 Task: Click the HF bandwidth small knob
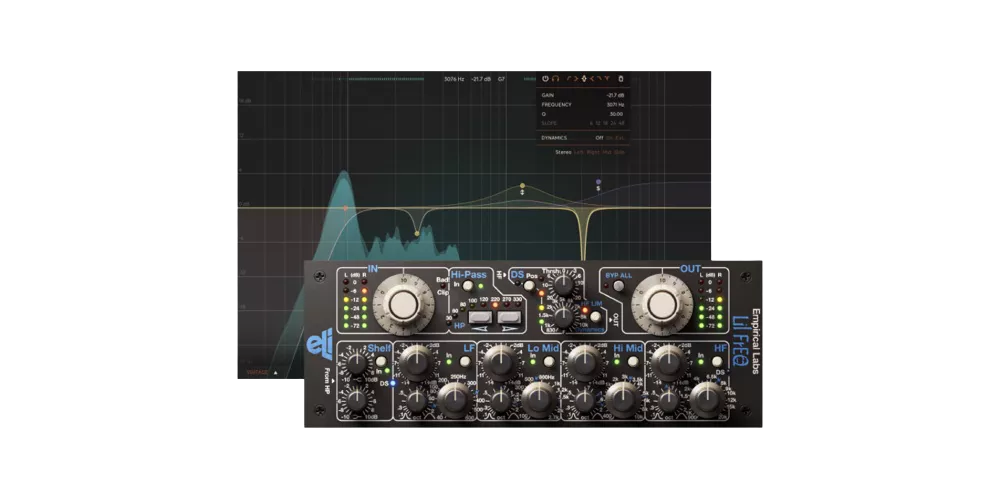(669, 401)
